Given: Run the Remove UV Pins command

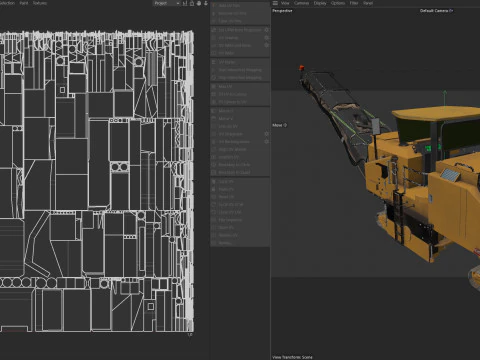Looking at the screenshot, I should tap(240, 13).
